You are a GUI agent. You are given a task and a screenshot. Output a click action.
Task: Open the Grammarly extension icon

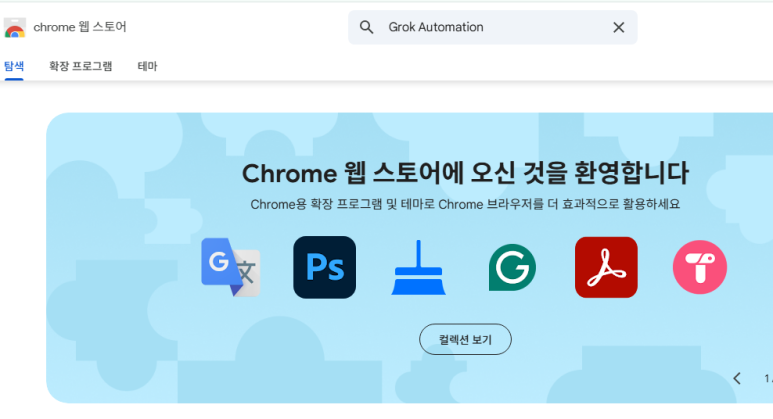tap(512, 267)
